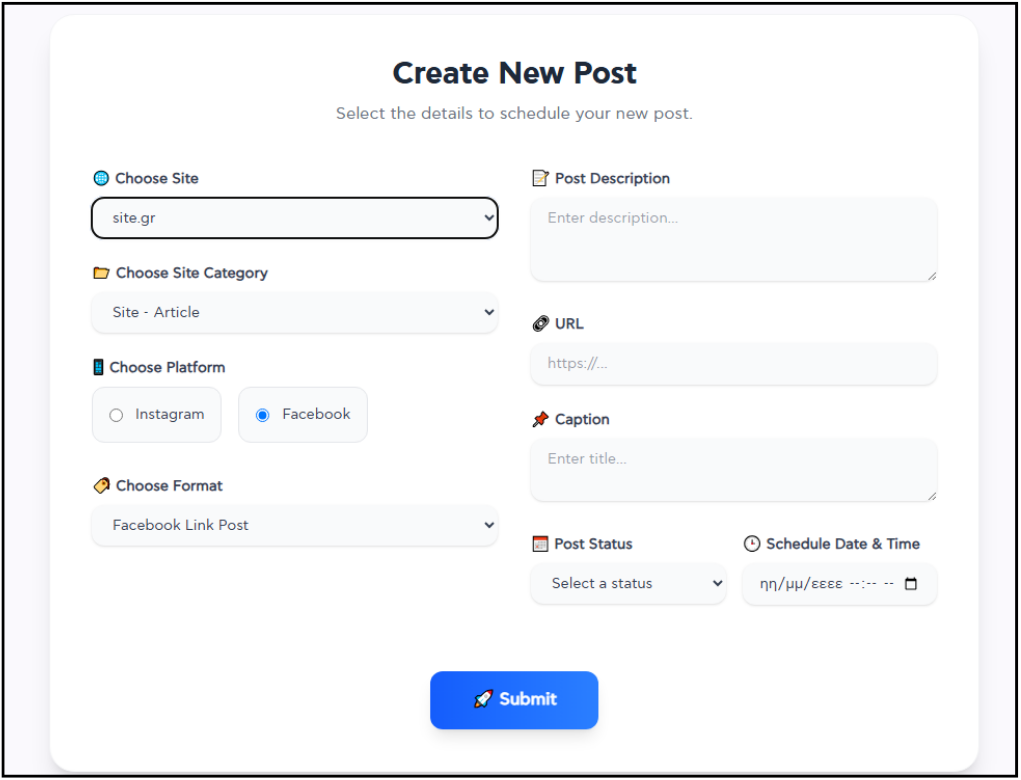Screen dimensions: 1021x780
Task: Click the paperclip icon beside URL
Action: [540, 324]
